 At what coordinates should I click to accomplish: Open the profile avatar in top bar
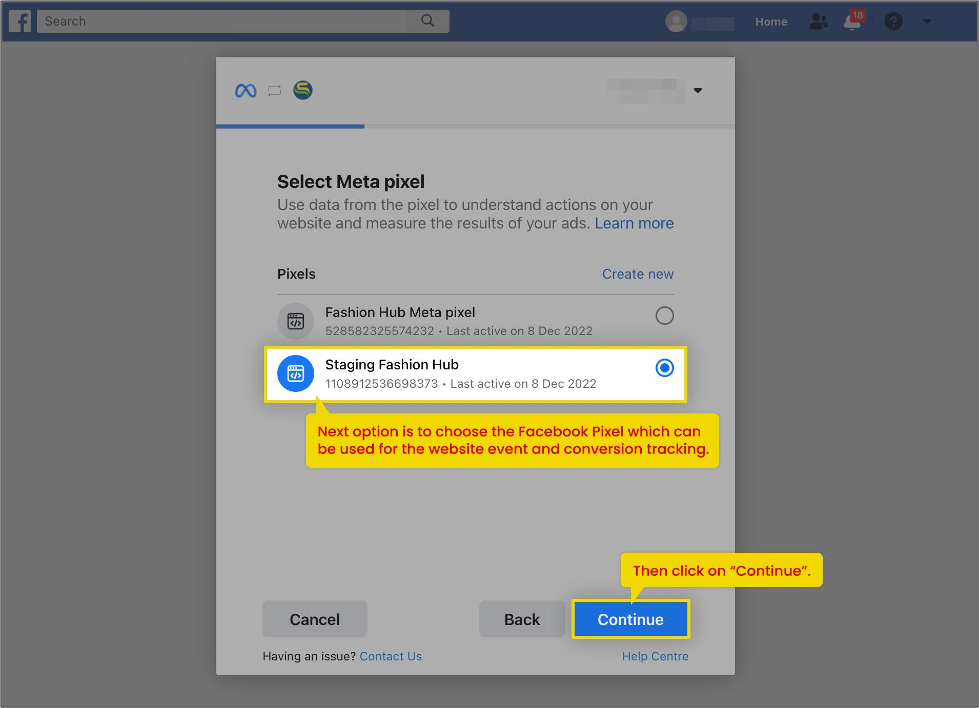click(x=676, y=21)
